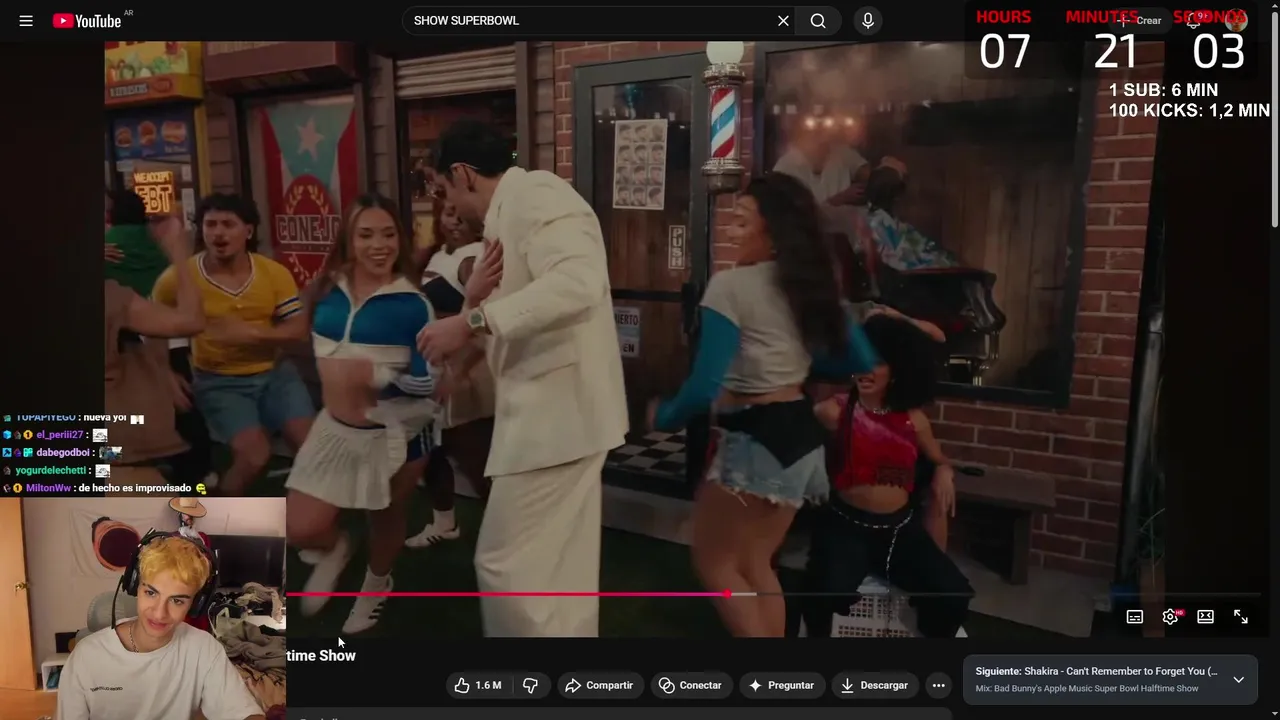Image resolution: width=1280 pixels, height=720 pixels.
Task: Click the Descargar download button
Action: (x=874, y=685)
